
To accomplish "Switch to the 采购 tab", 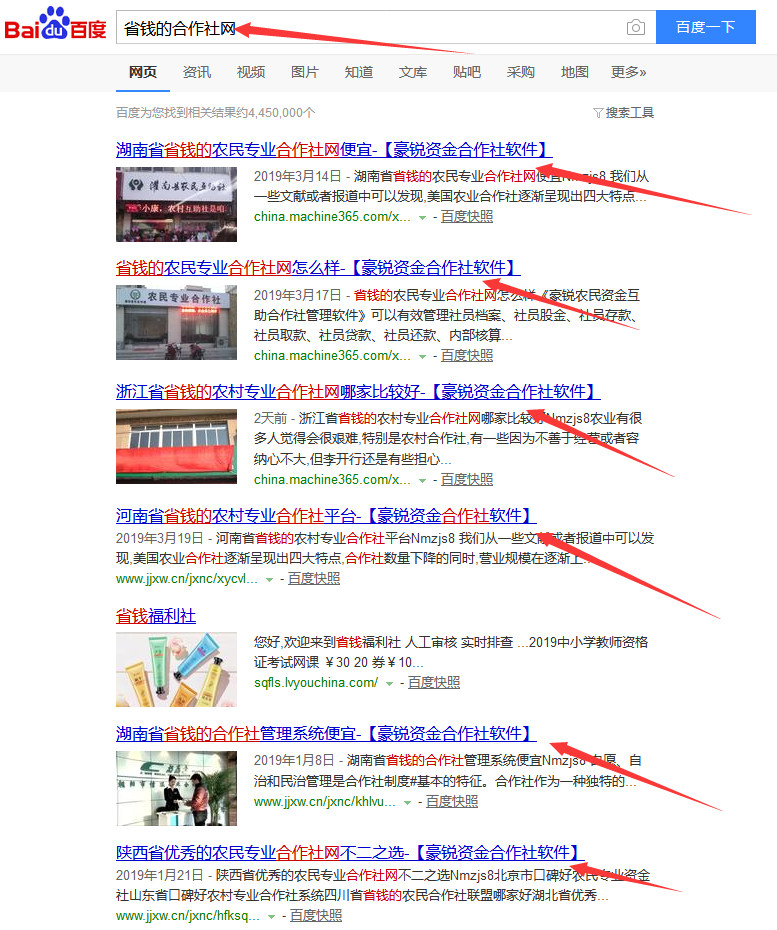I will click(521, 72).
